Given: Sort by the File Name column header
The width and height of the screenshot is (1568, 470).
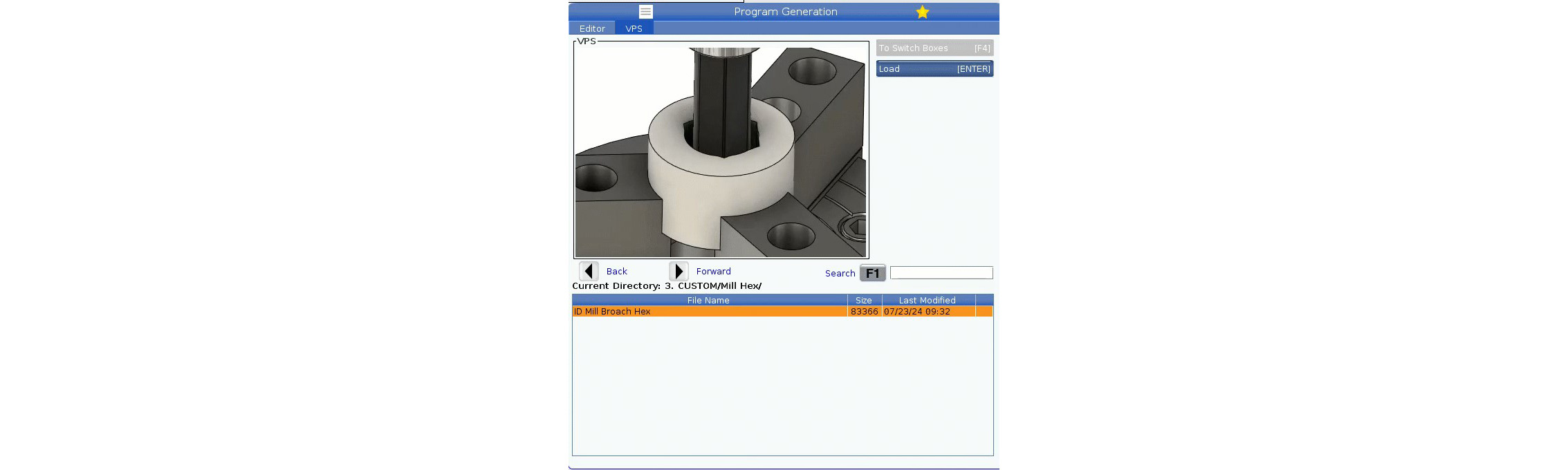Looking at the screenshot, I should pyautogui.click(x=710, y=300).
